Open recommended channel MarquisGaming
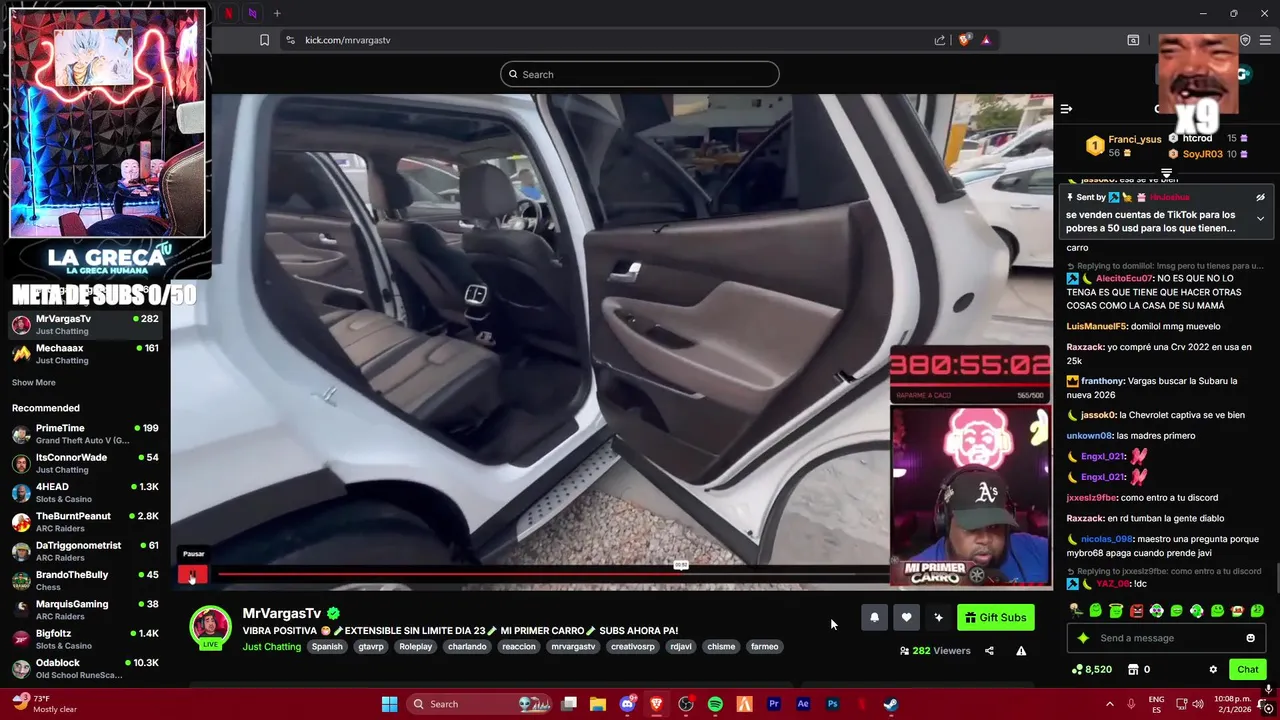 (x=85, y=610)
